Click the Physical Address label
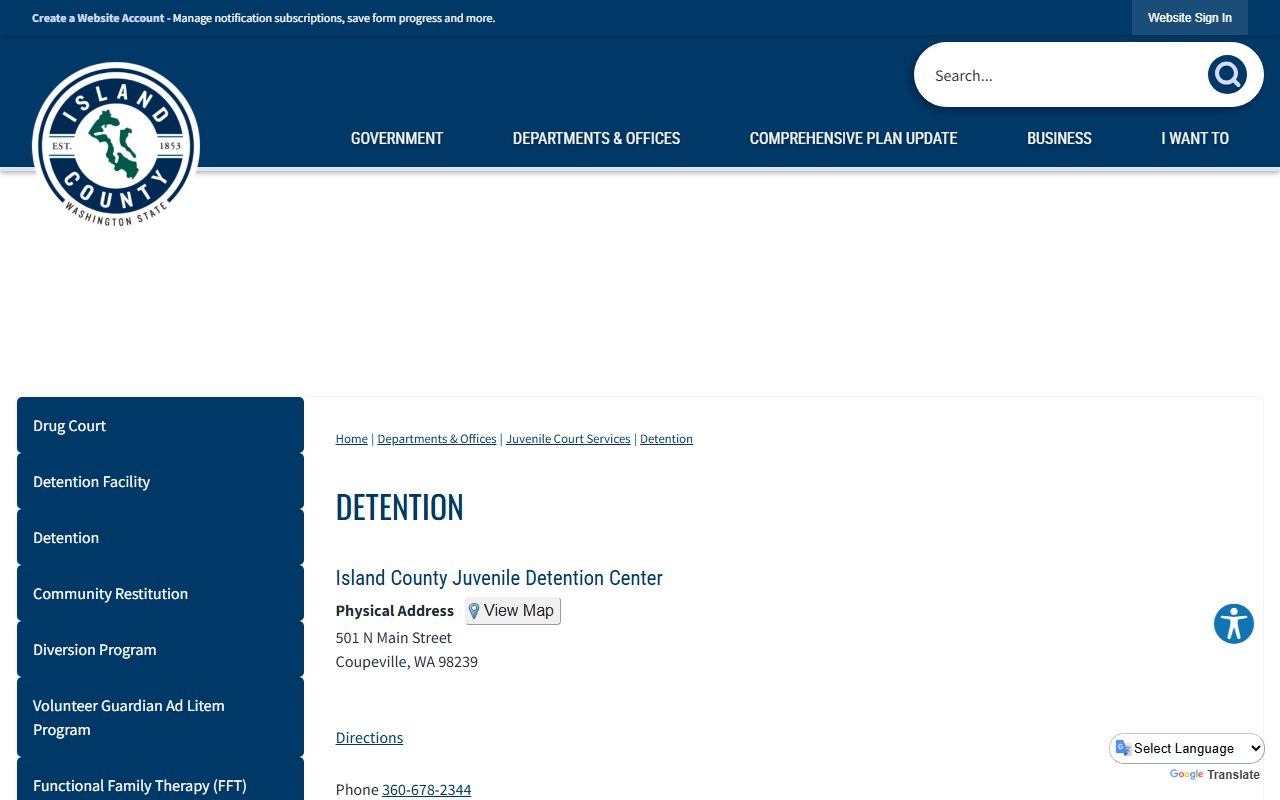1280x800 pixels. tap(395, 611)
